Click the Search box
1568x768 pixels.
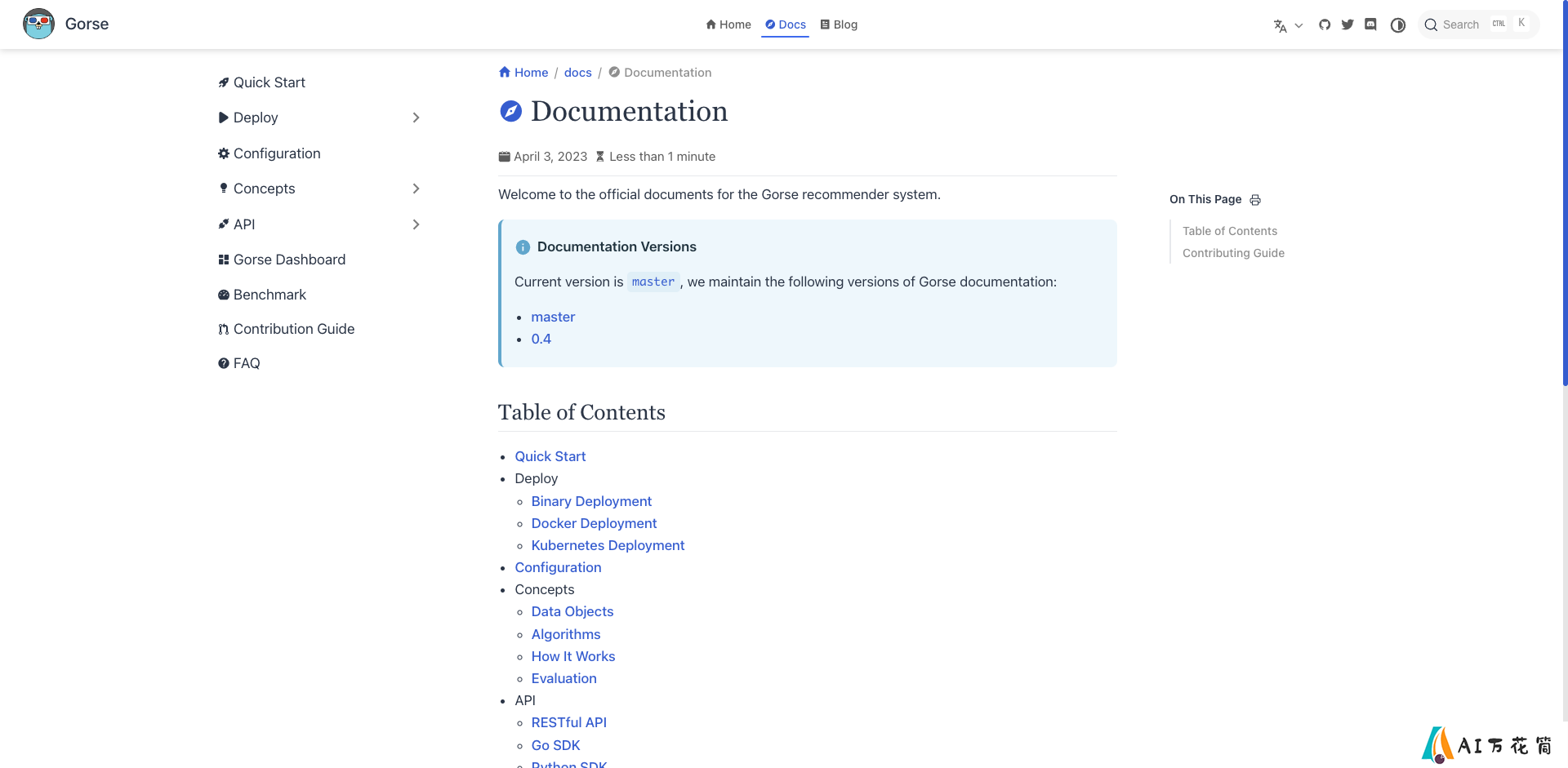(x=1478, y=24)
